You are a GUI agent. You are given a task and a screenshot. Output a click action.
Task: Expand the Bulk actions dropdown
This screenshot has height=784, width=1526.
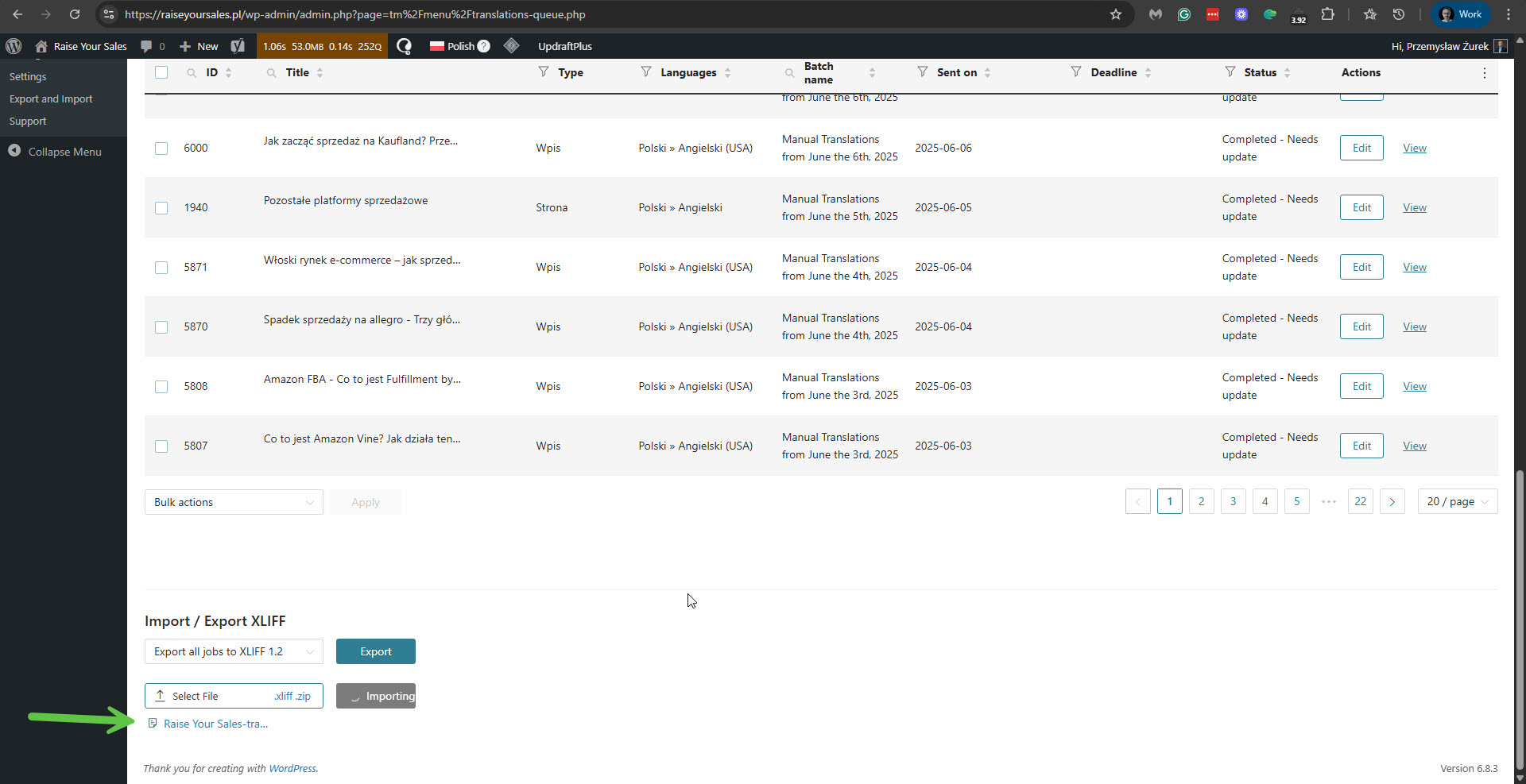pos(234,502)
